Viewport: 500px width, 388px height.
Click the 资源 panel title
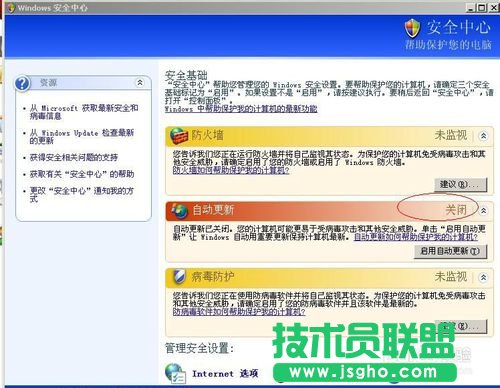[49, 83]
